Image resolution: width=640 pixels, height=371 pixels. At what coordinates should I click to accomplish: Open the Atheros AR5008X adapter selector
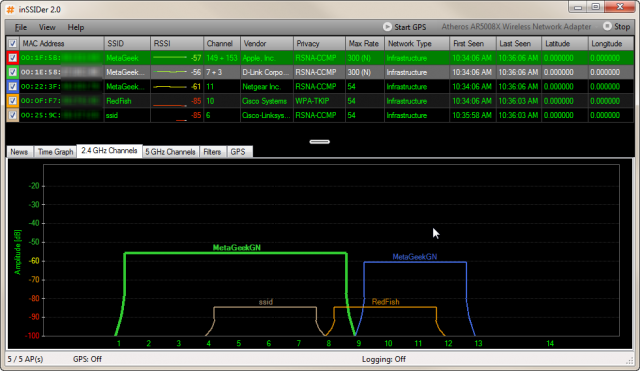(516, 27)
